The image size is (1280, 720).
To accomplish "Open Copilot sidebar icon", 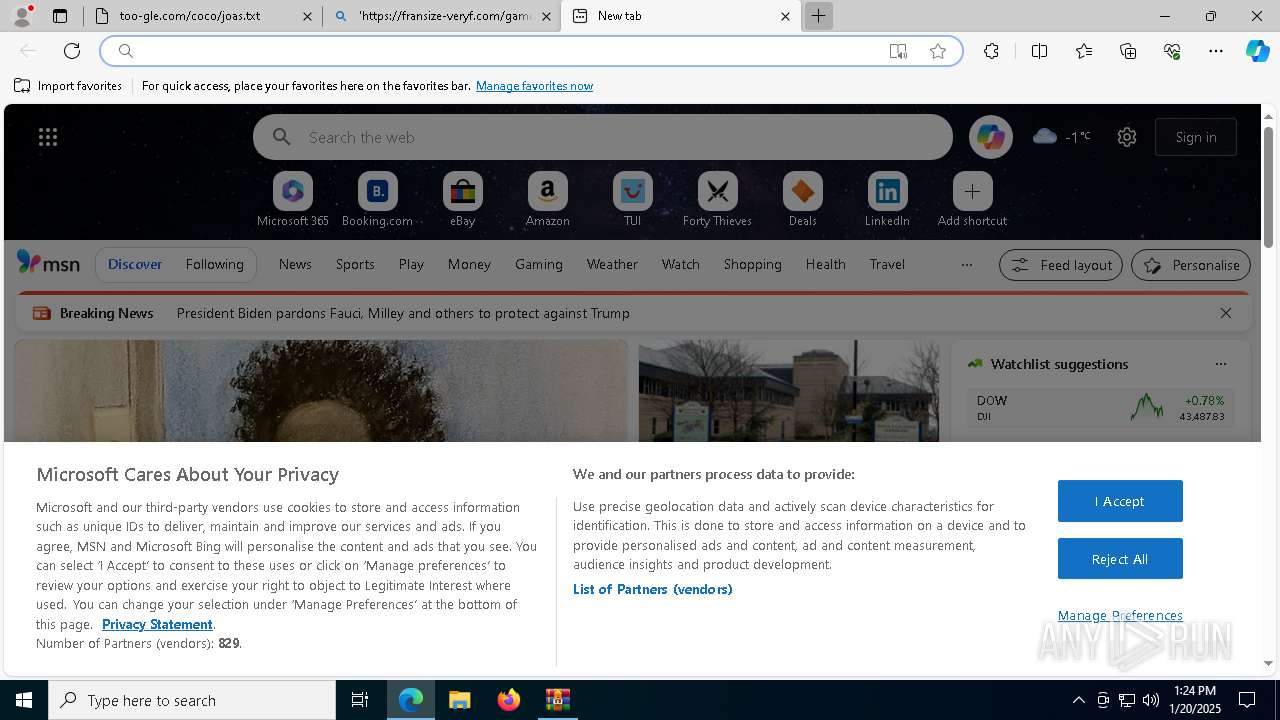I will pos(1257,51).
